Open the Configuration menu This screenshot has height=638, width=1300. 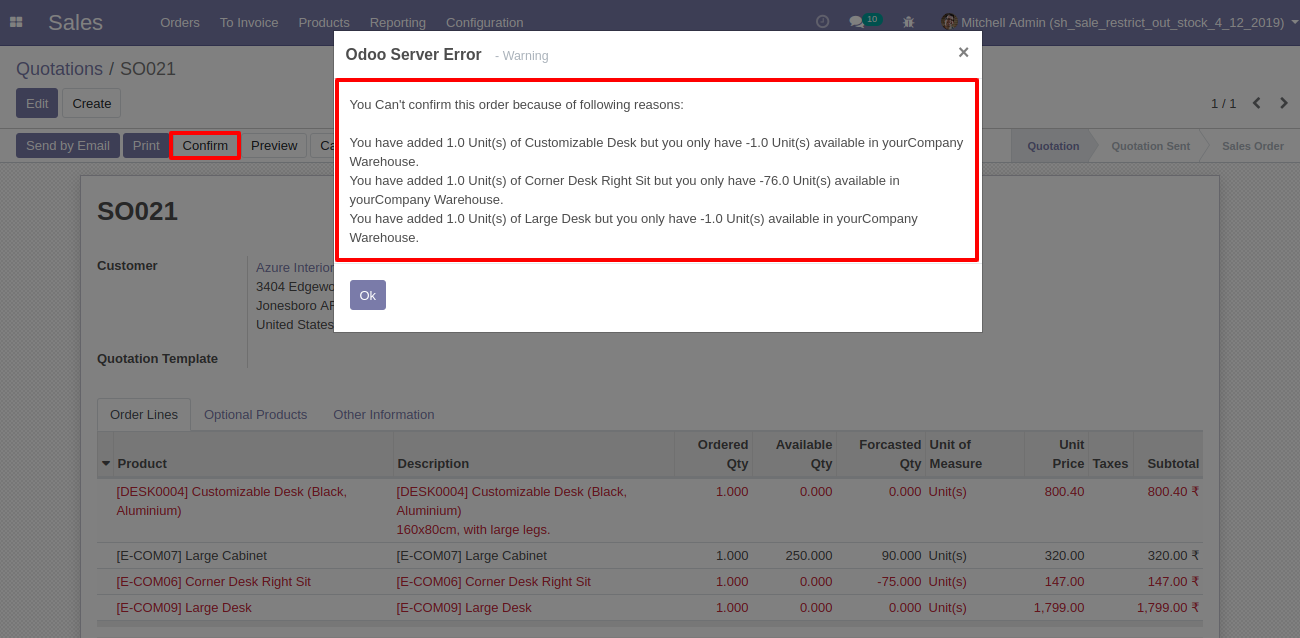[x=485, y=22]
